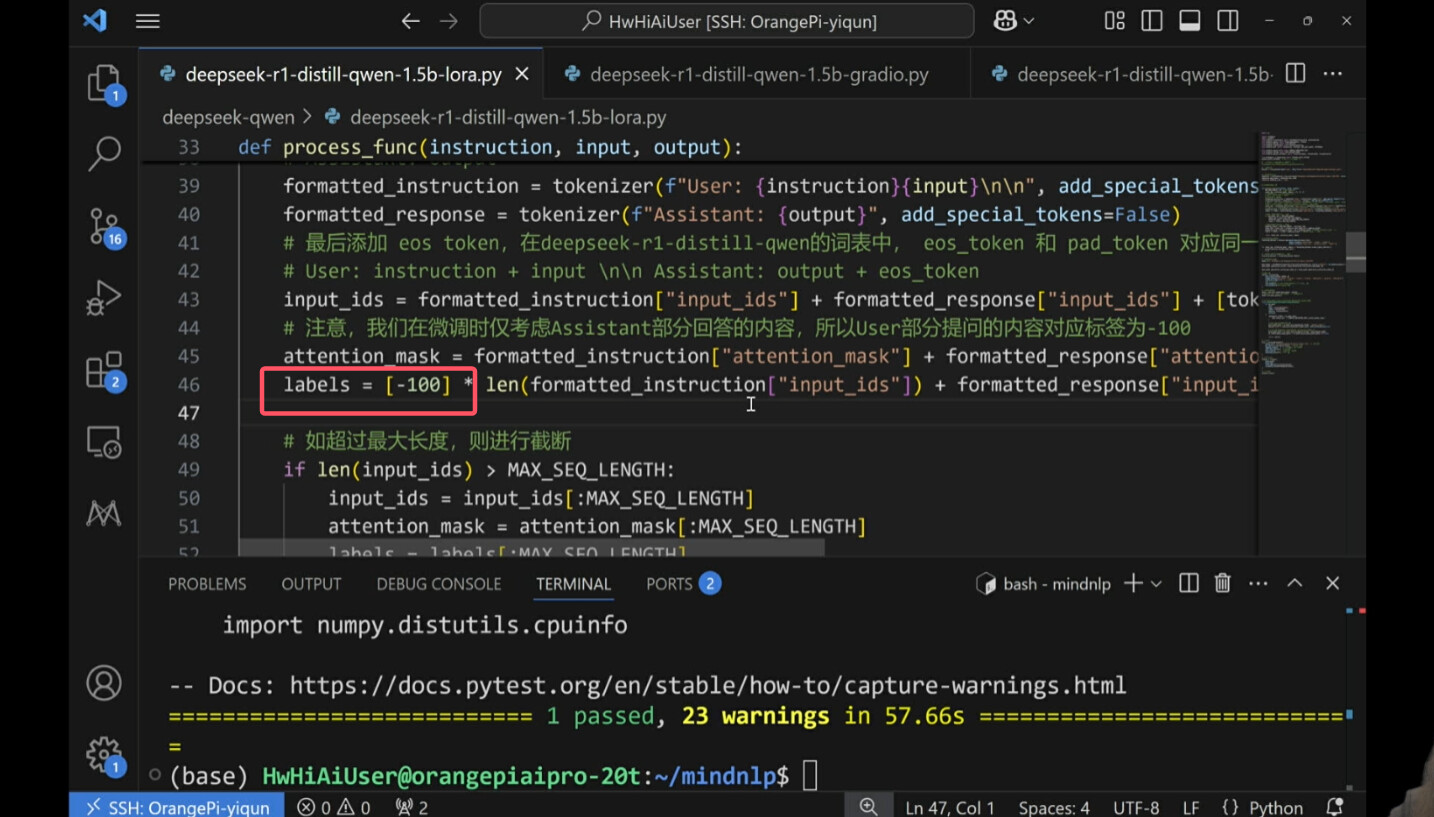Click the Accounts icon in activity bar
This screenshot has height=817, width=1434.
point(104,683)
